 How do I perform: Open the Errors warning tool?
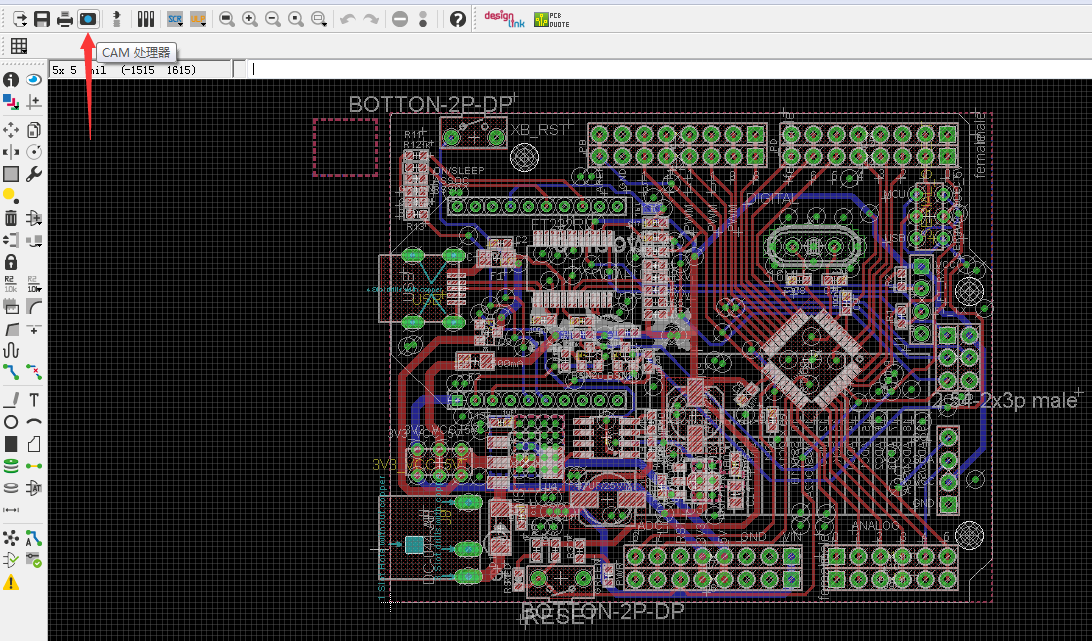coord(11,582)
